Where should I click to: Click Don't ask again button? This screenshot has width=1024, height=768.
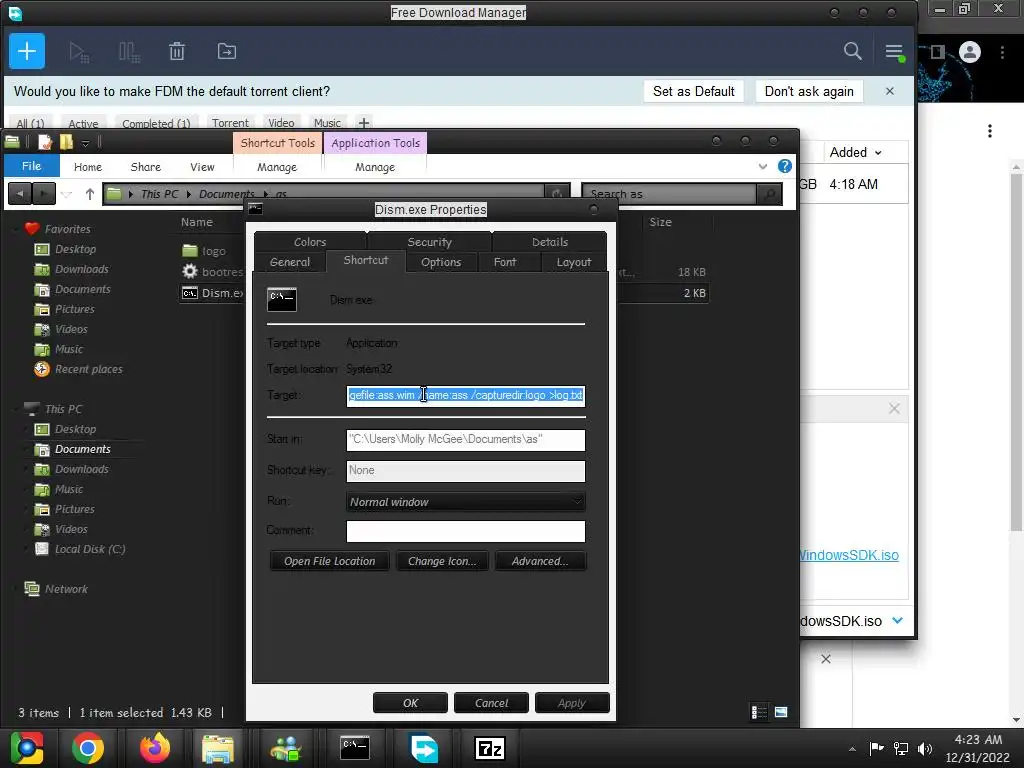pyautogui.click(x=809, y=91)
